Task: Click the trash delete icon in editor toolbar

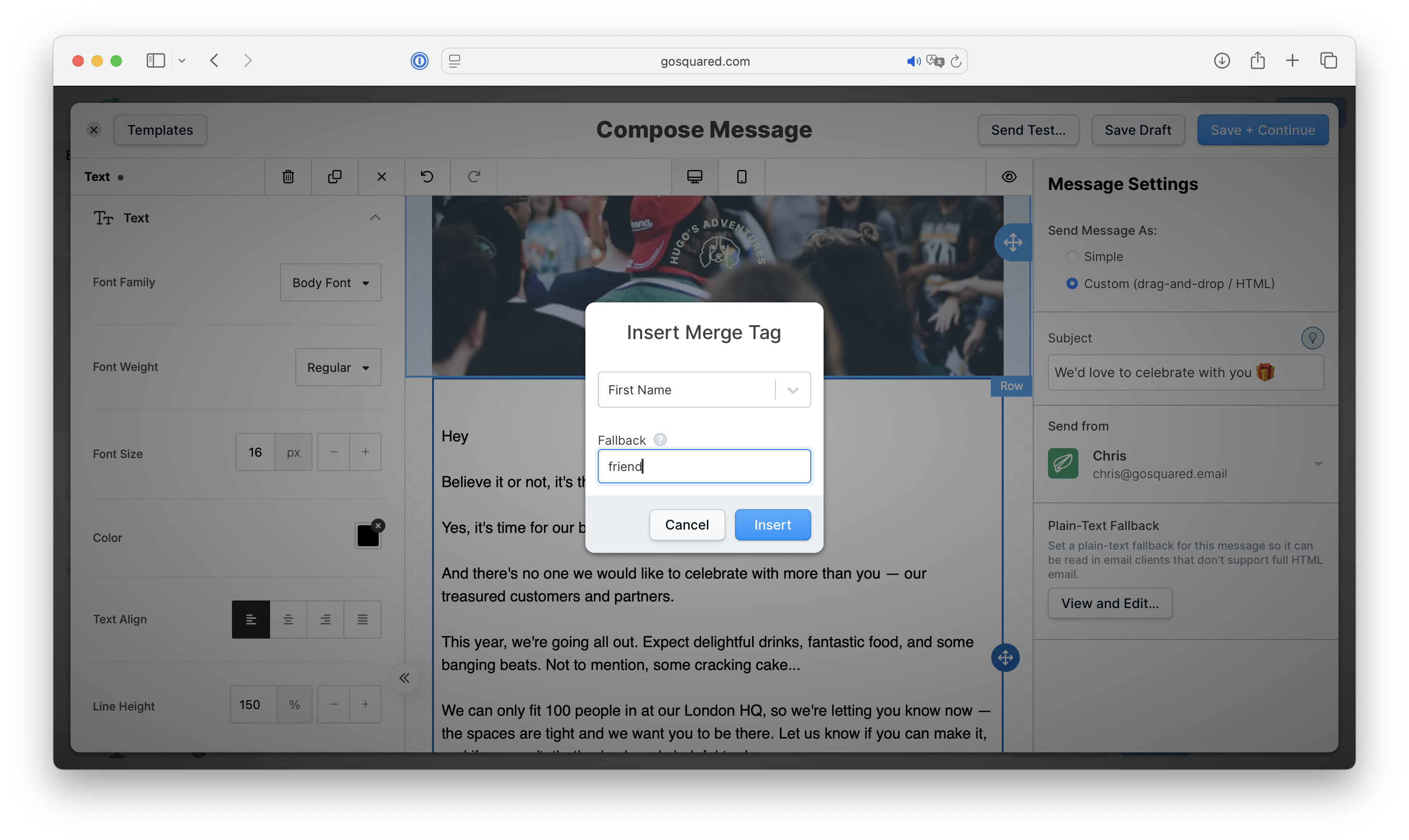Action: point(288,177)
